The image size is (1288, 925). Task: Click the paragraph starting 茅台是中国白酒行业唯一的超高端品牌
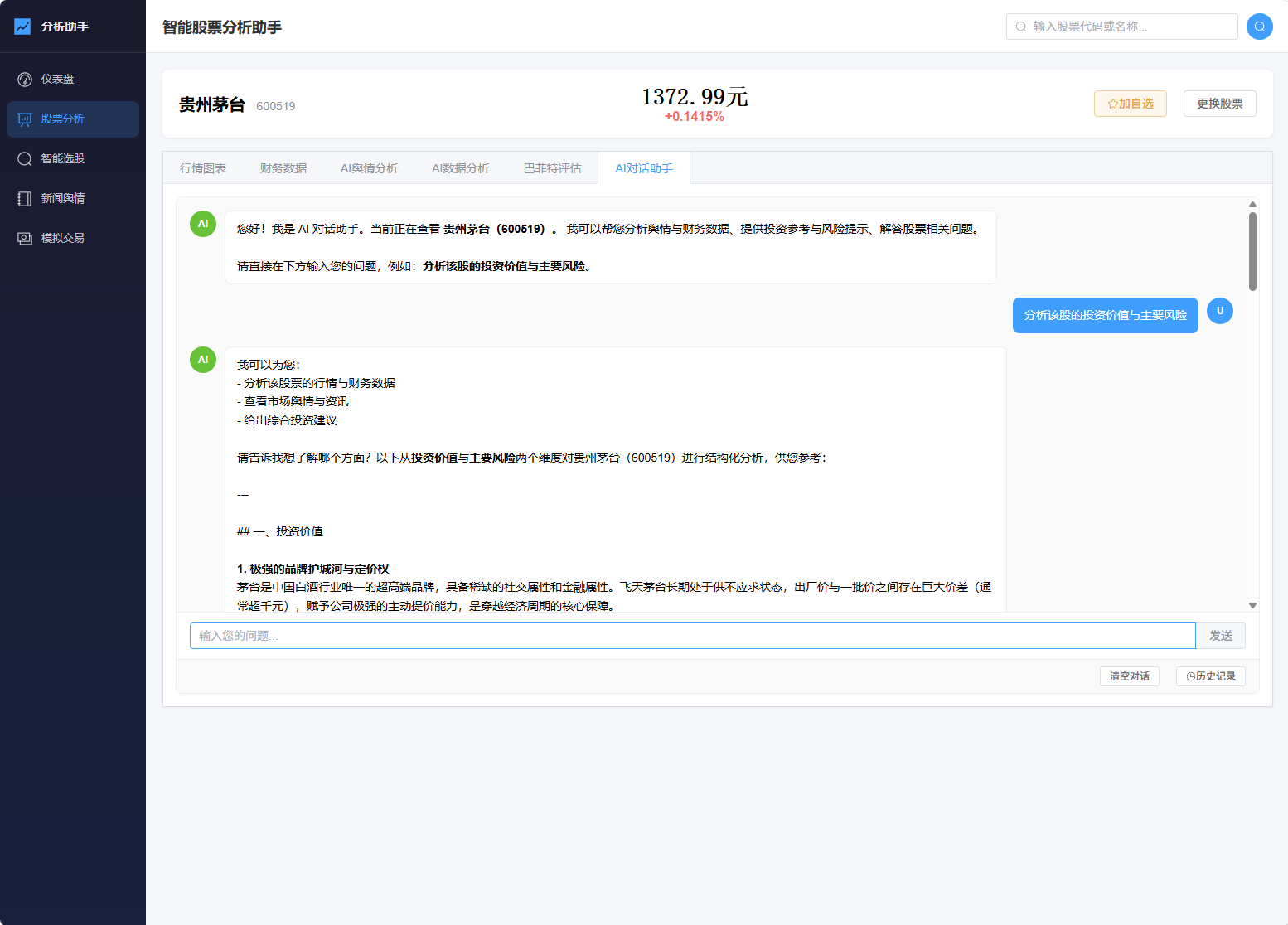point(614,597)
